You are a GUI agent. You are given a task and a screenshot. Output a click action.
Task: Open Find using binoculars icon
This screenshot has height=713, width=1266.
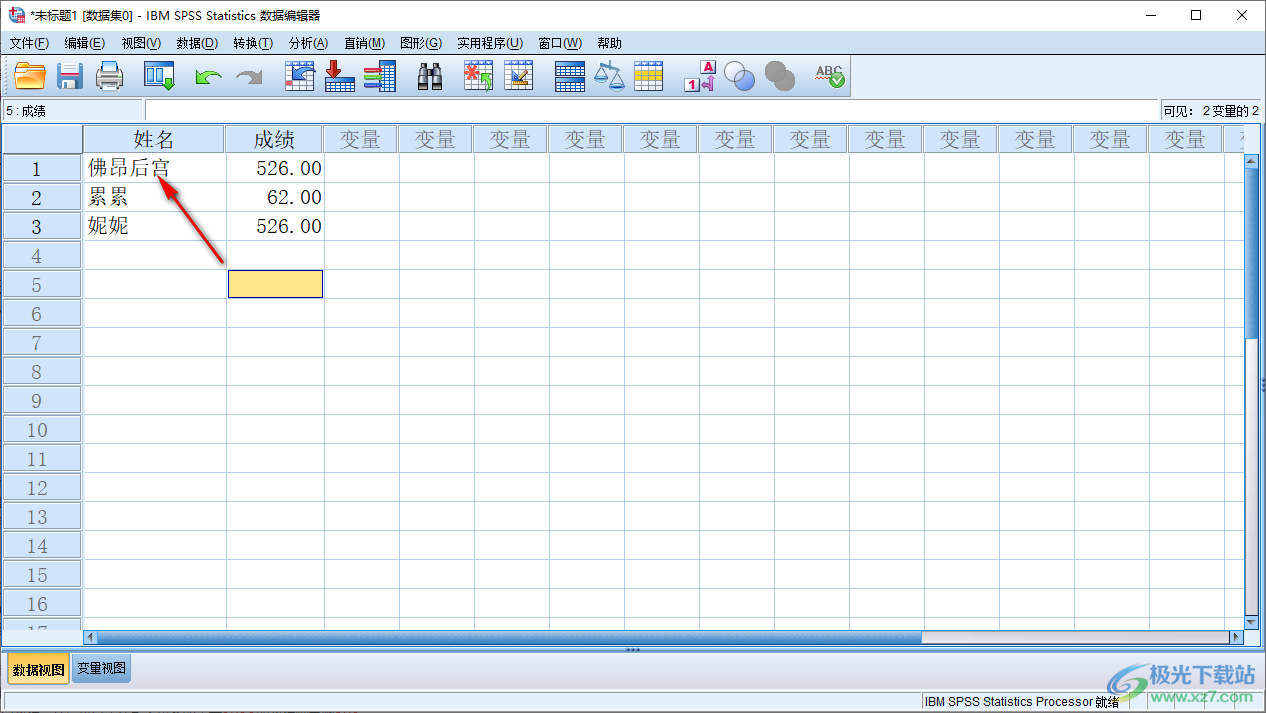(x=430, y=76)
